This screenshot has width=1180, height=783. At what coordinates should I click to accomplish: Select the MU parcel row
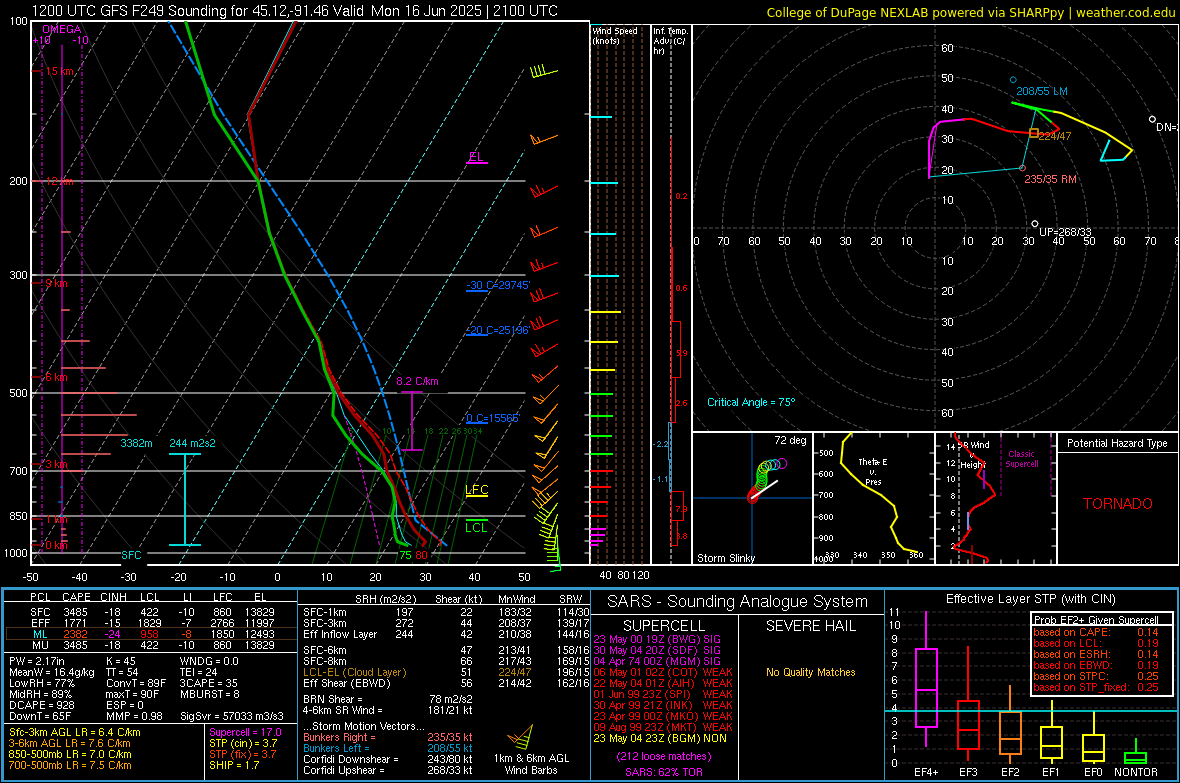click(x=151, y=644)
